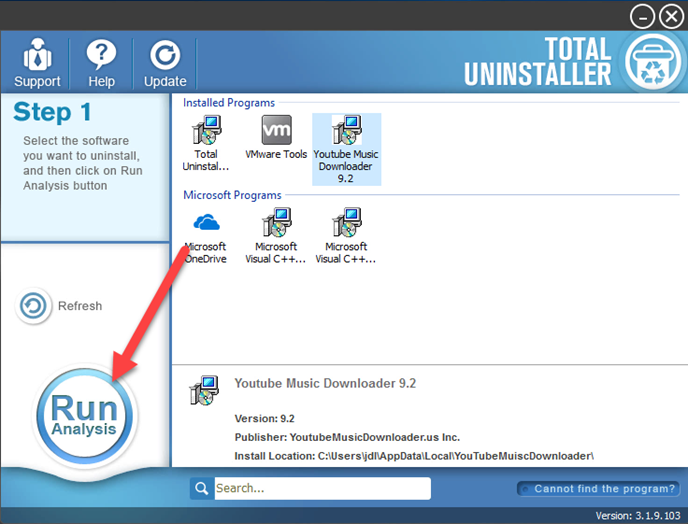Select the first Microsoft Visual C++ entry
688x524 pixels.
pyautogui.click(x=276, y=236)
